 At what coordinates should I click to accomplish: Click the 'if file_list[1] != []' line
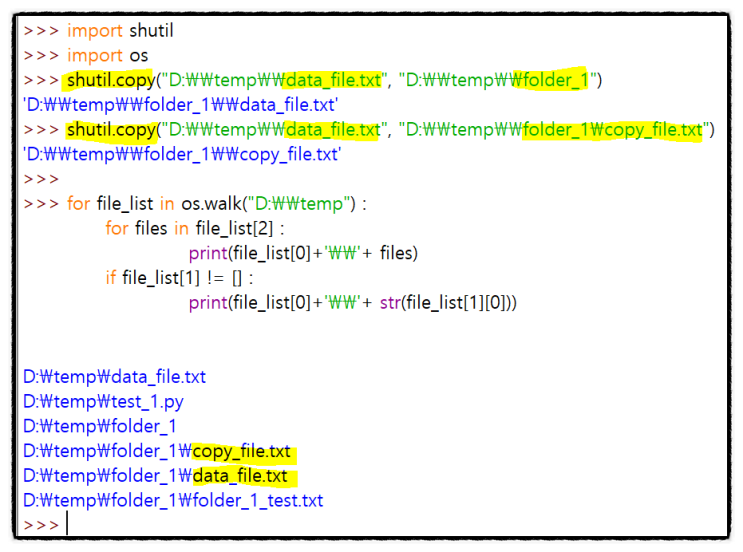click(180, 278)
